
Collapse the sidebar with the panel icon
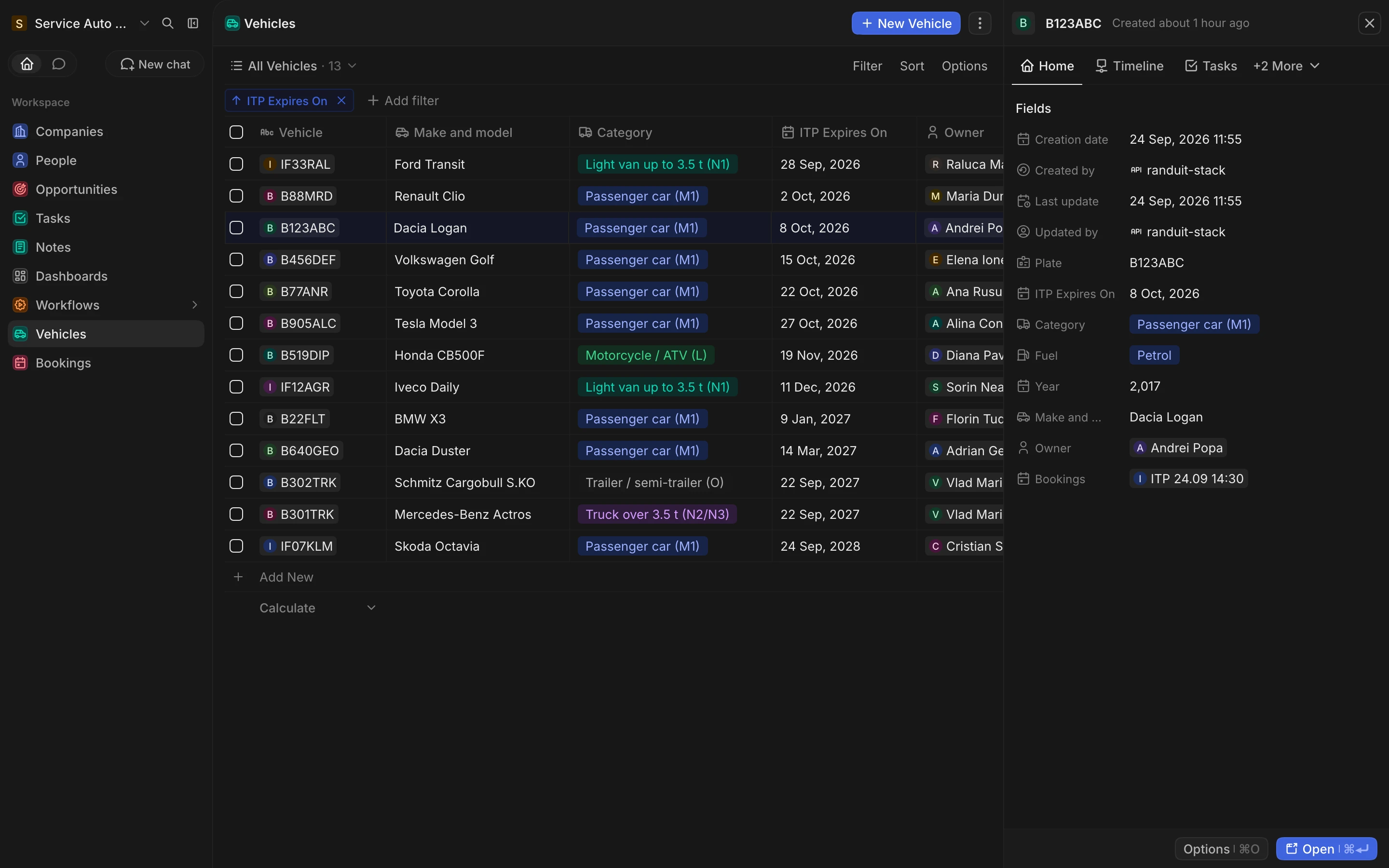coord(193,24)
